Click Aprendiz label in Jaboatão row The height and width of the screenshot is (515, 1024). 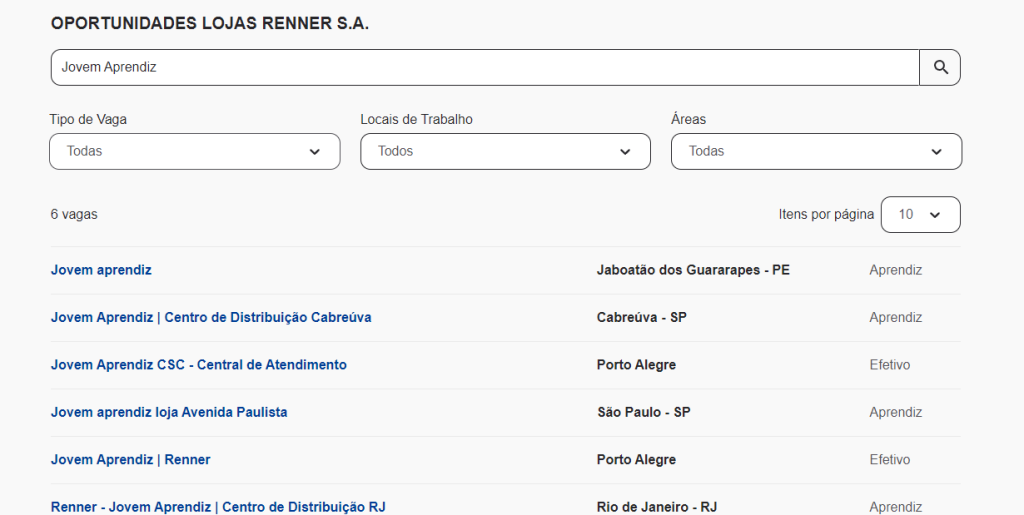point(895,270)
